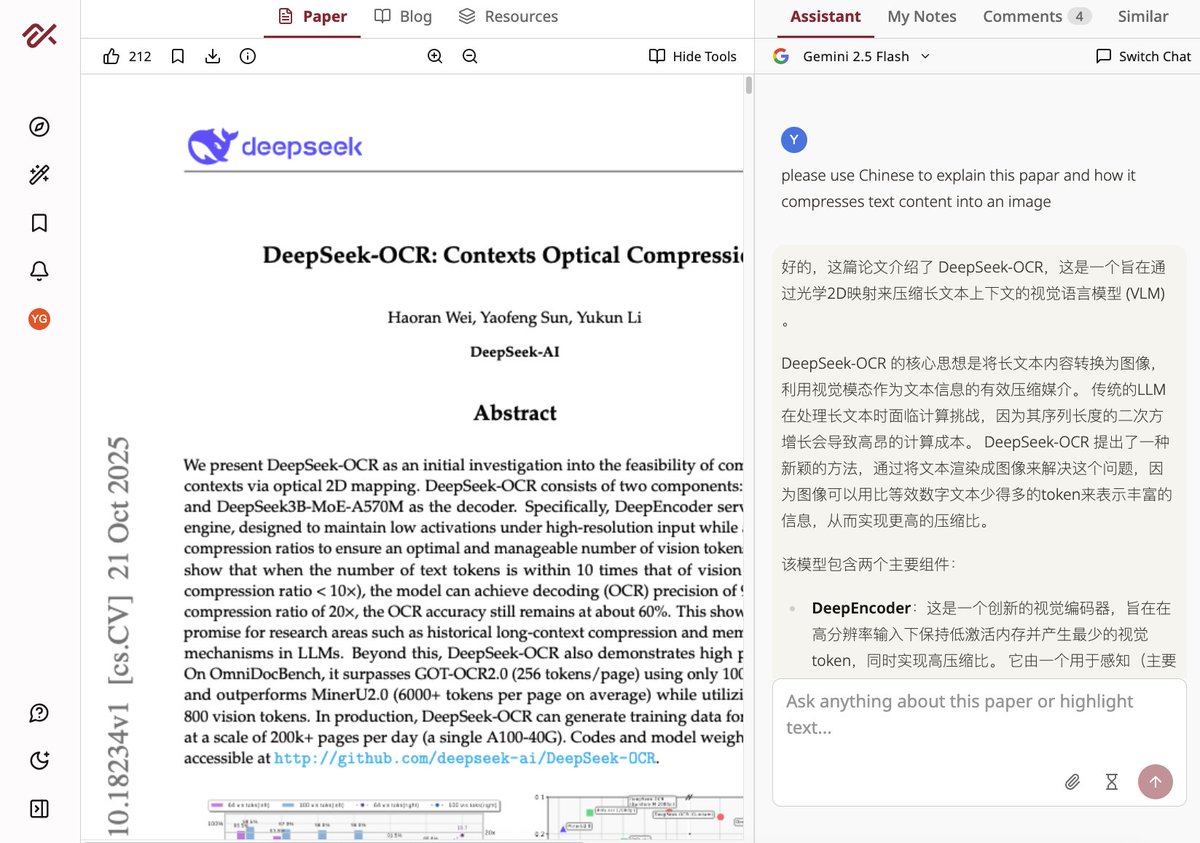Image resolution: width=1200 pixels, height=843 pixels.
Task: Open the Comments tab
Action: [1037, 17]
